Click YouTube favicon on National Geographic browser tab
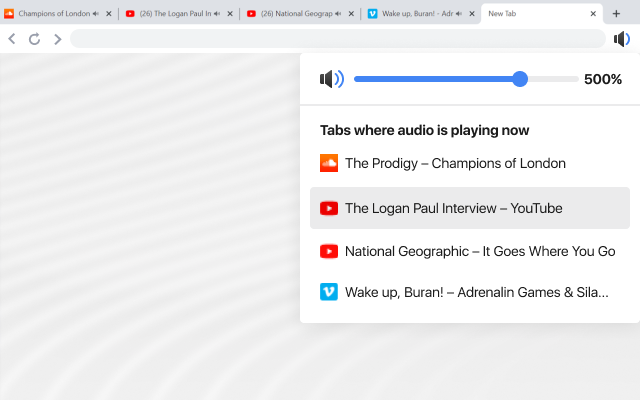This screenshot has width=640, height=400. click(x=251, y=13)
